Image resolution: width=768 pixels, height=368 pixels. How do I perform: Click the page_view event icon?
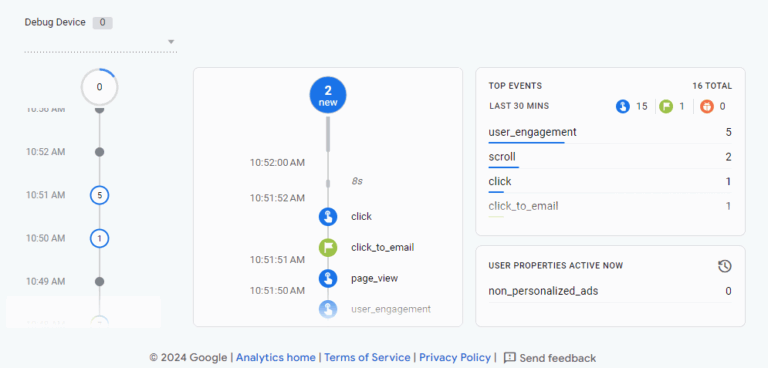point(328,278)
